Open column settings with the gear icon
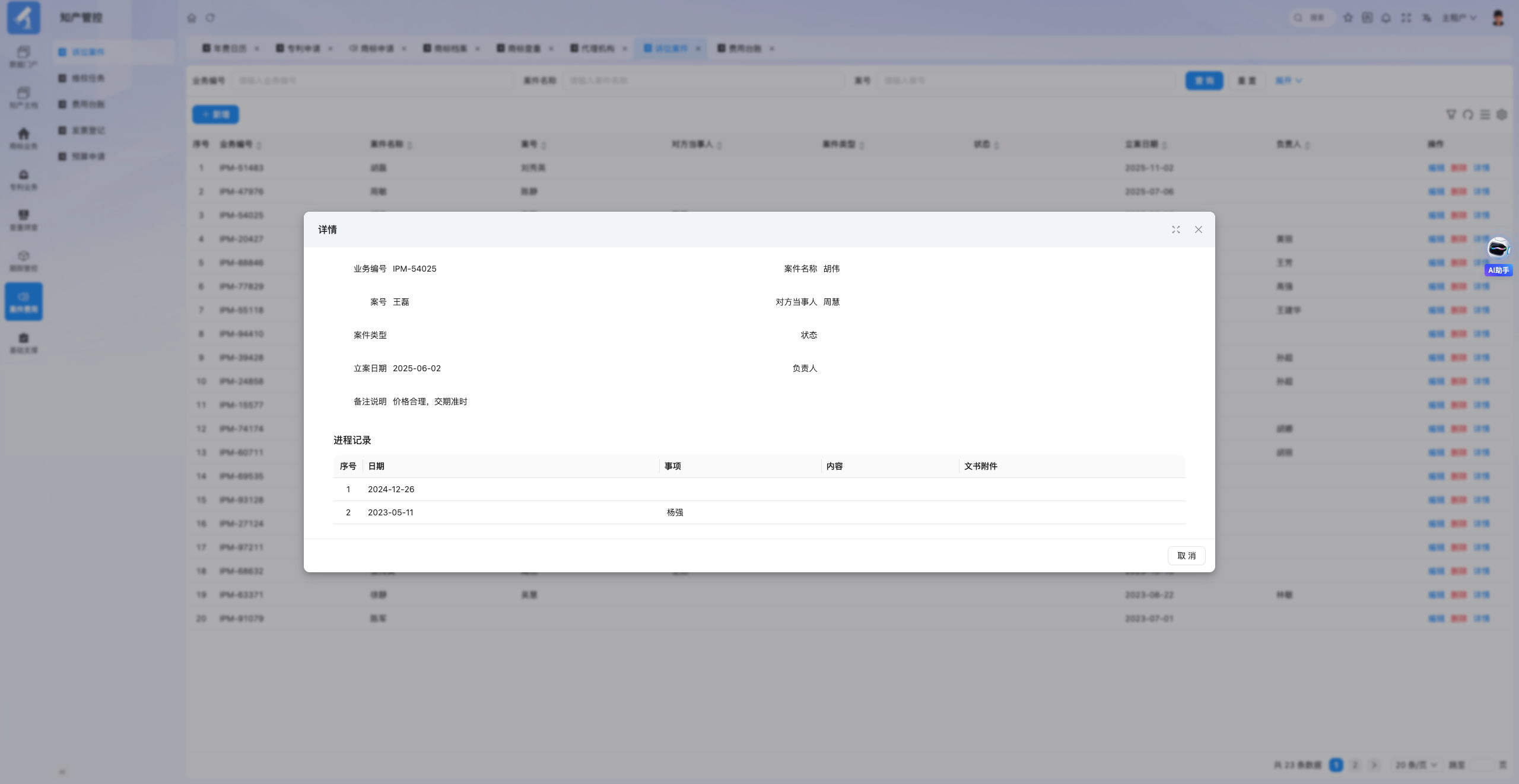 tap(1502, 114)
